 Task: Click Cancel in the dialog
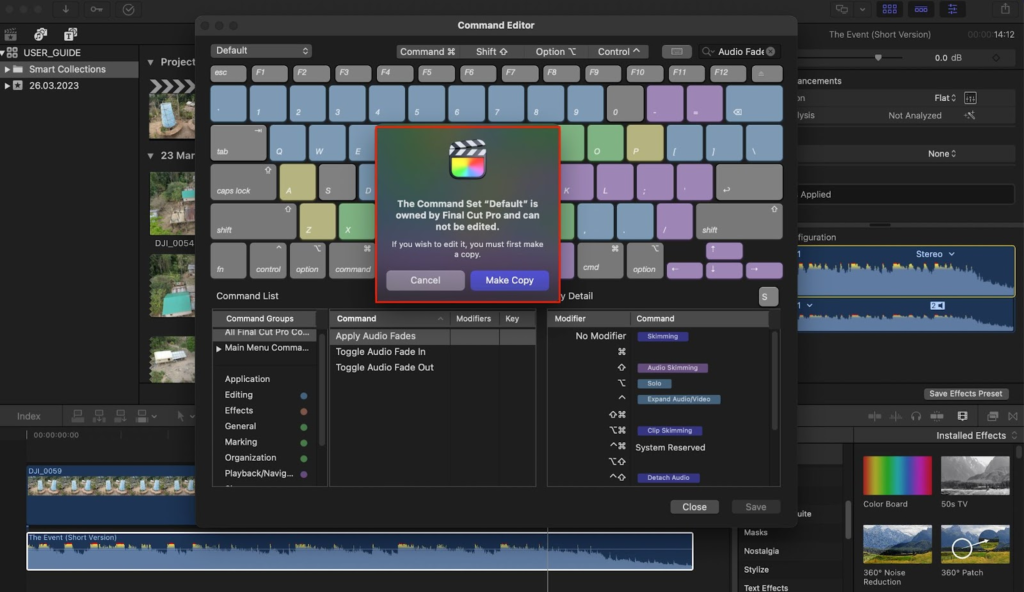click(x=425, y=280)
